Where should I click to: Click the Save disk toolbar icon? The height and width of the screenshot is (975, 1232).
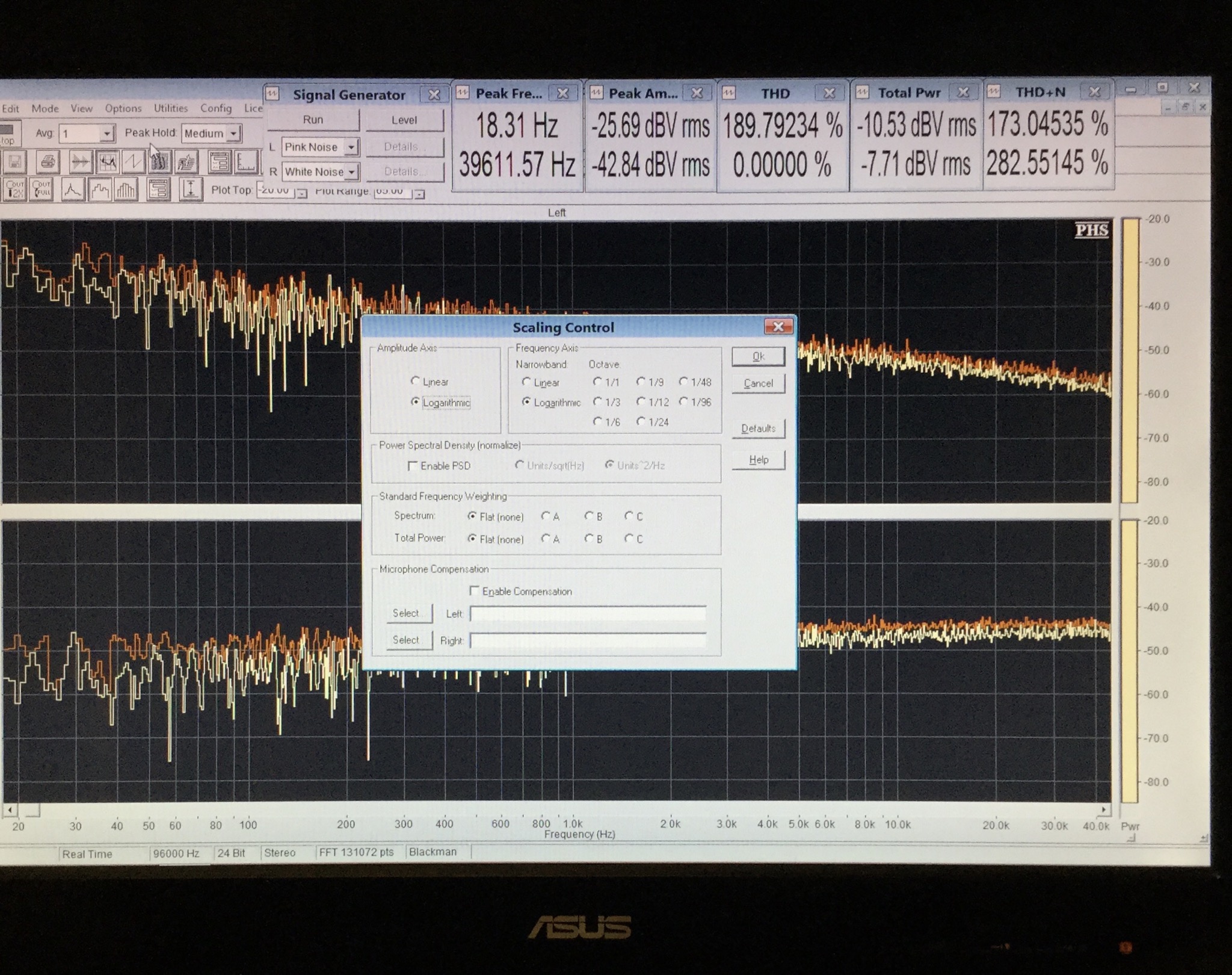(15, 161)
